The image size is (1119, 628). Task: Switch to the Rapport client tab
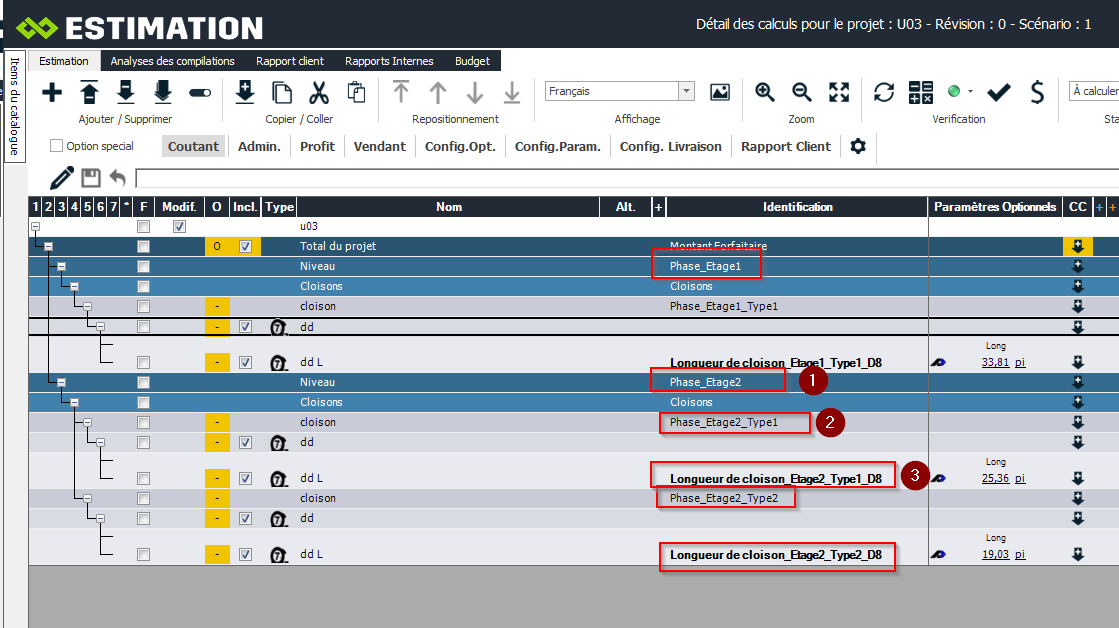[x=289, y=61]
